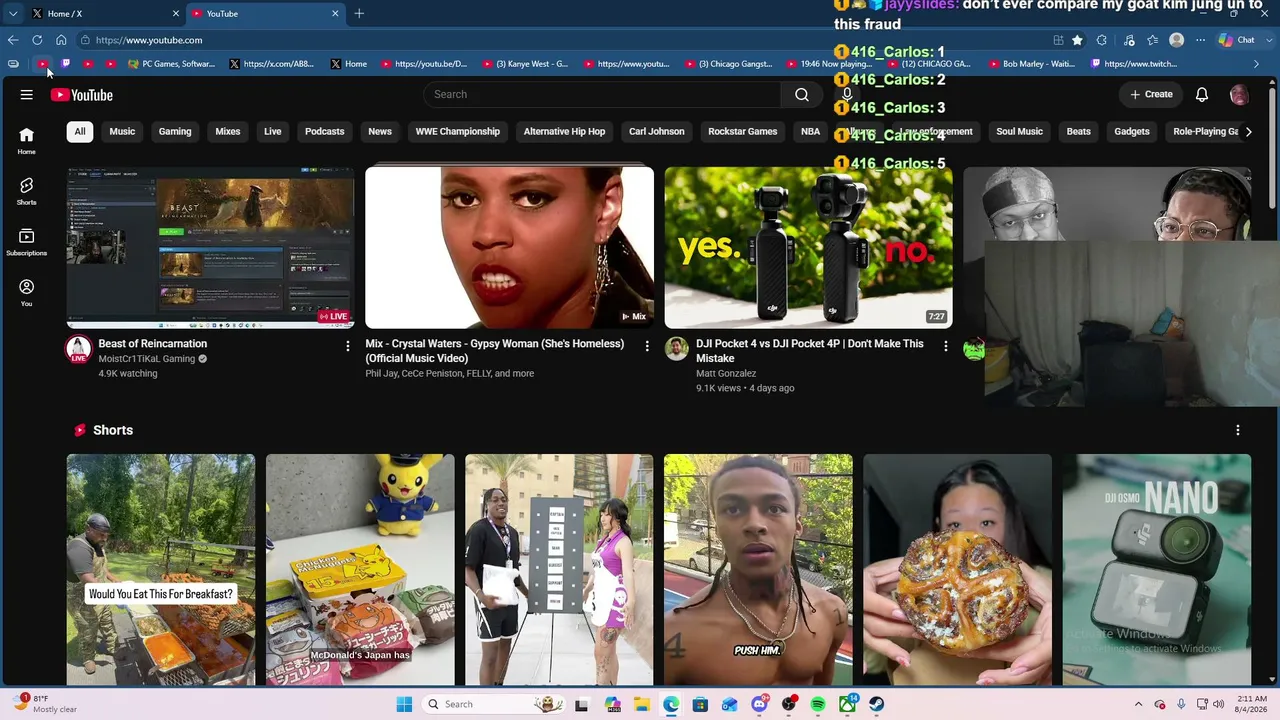Viewport: 1280px width, 720px height.
Task: Select the Mixes filter chip
Action: (x=228, y=131)
